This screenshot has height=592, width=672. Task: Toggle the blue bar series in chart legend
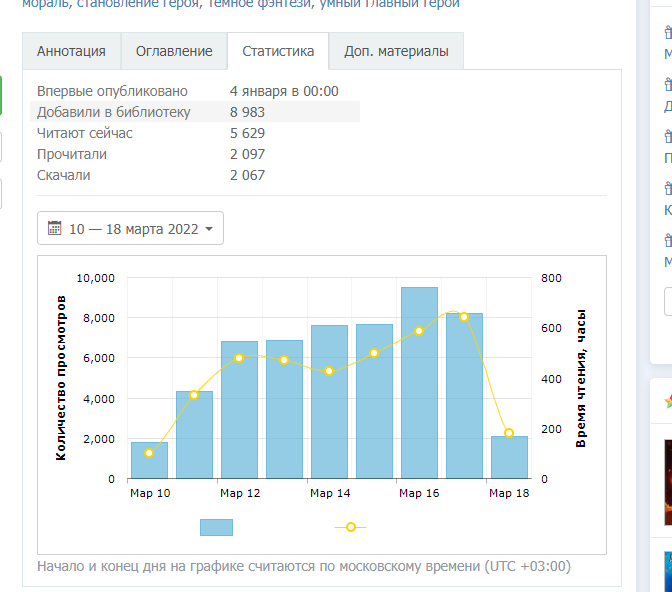(216, 527)
